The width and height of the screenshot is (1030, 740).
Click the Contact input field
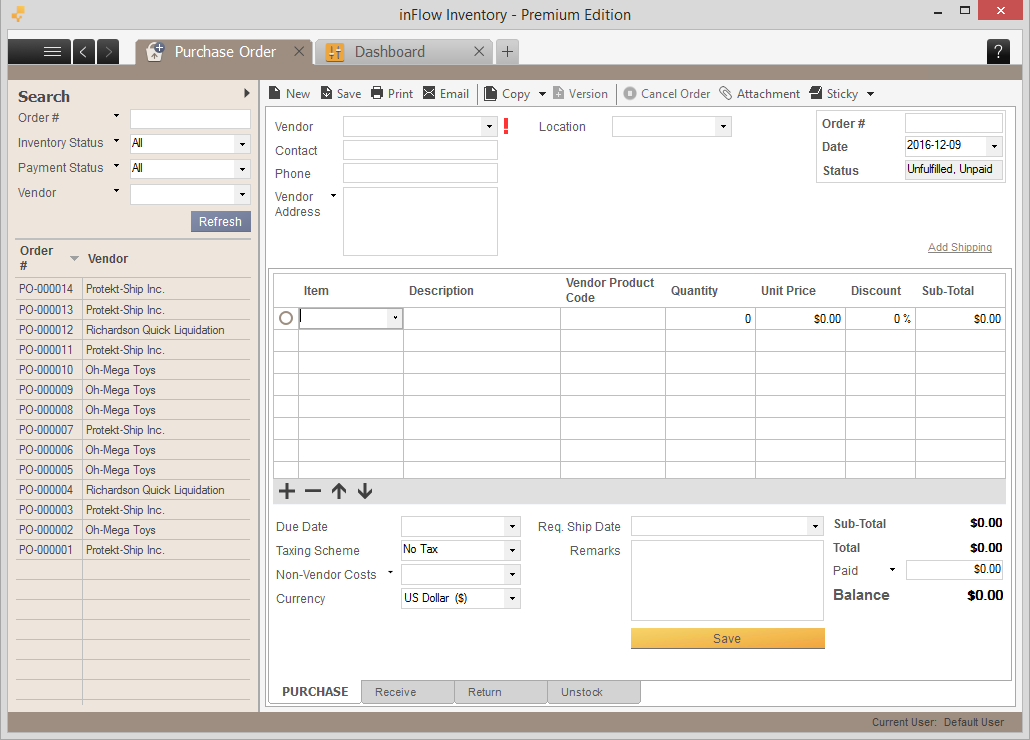[420, 150]
